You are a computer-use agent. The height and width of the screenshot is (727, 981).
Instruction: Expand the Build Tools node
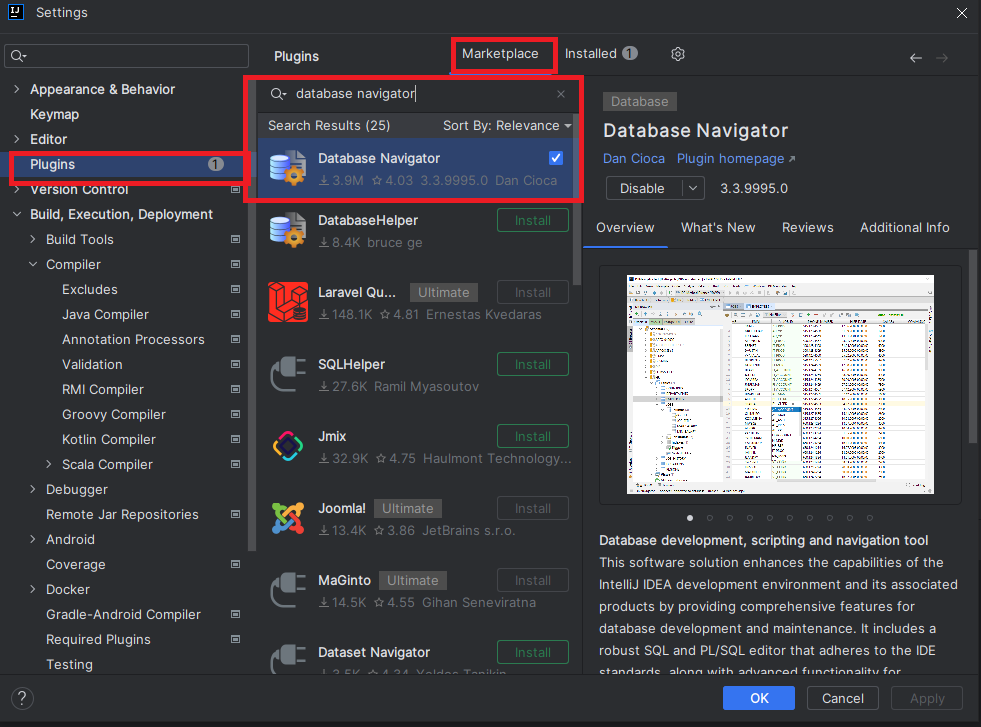[x=33, y=239]
